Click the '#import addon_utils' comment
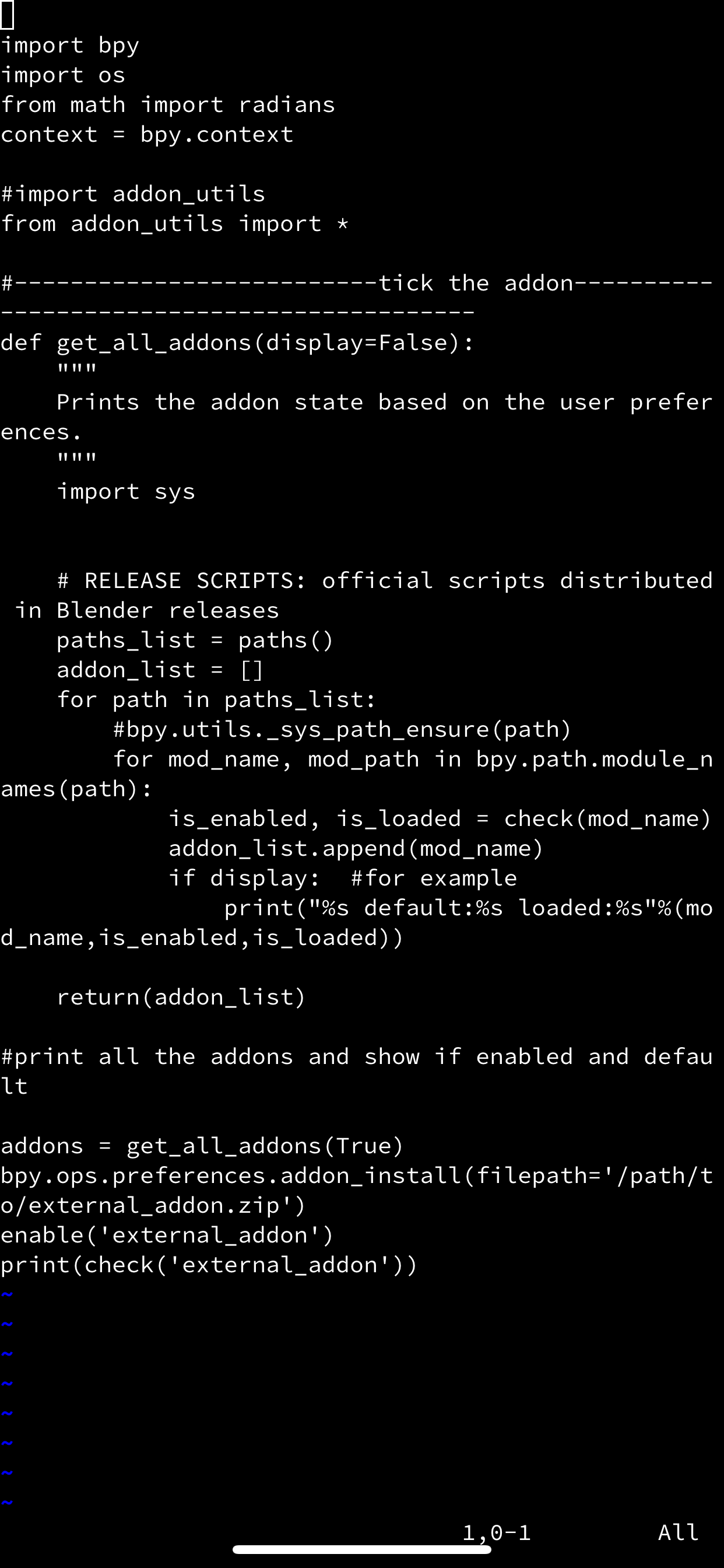Viewport: 724px width, 1568px height. tap(133, 195)
